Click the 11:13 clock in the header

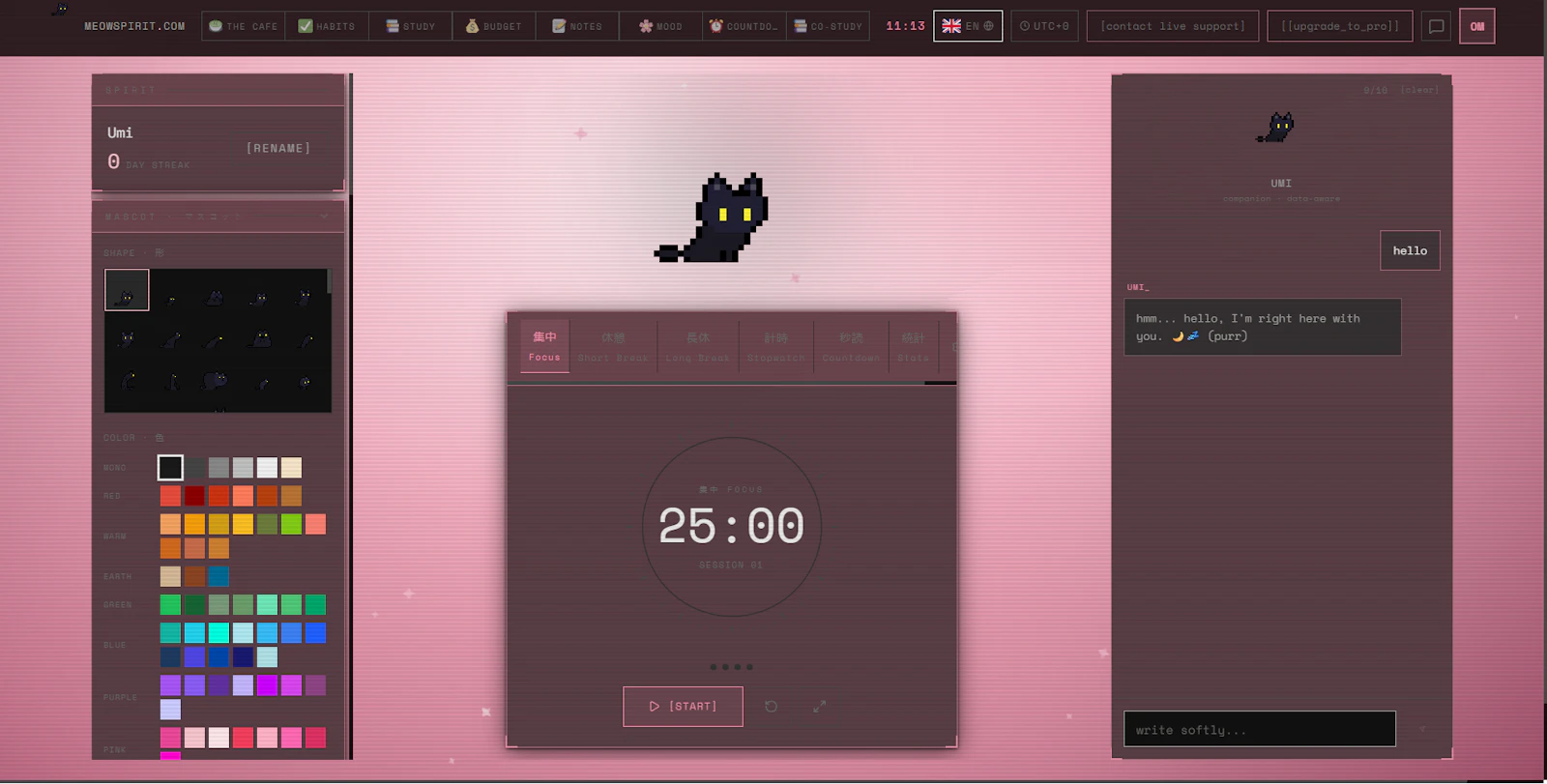pos(905,26)
